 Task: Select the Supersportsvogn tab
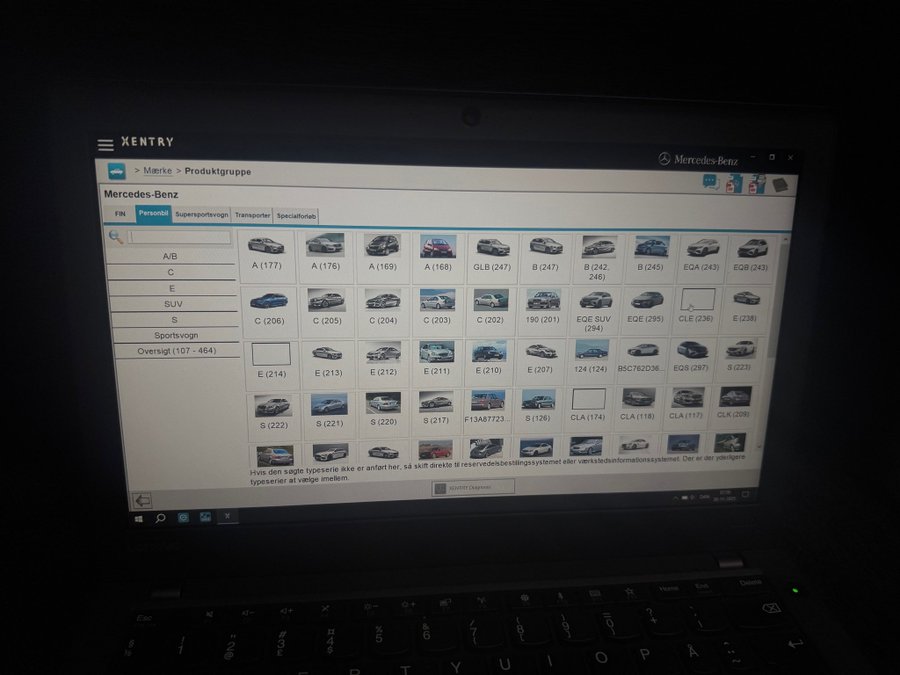(x=201, y=214)
